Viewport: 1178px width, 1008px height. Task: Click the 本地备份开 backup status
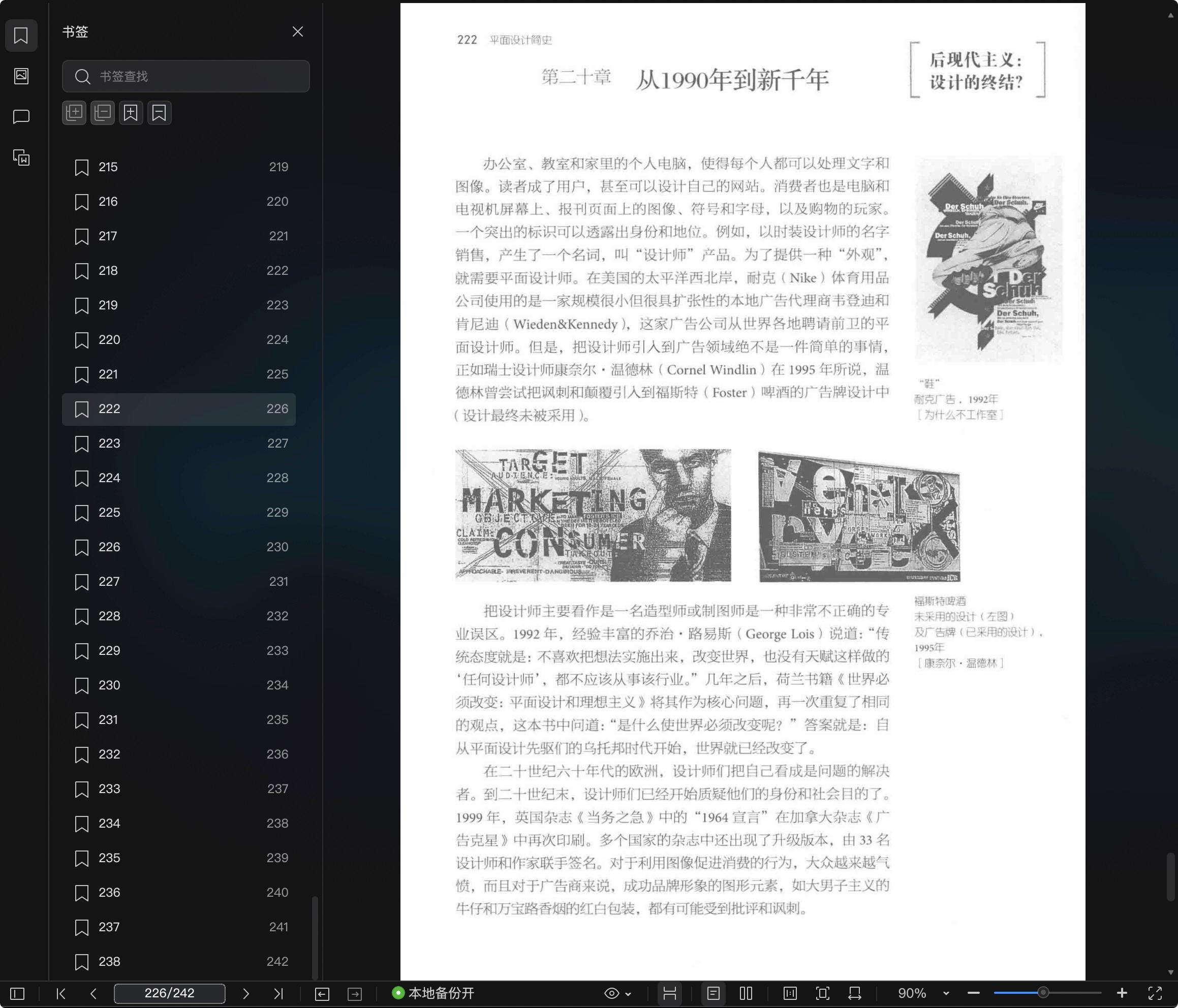point(433,993)
